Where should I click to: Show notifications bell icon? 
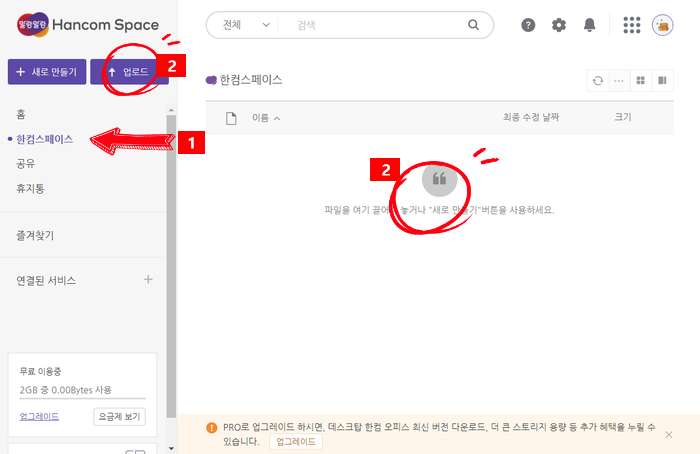coord(589,25)
